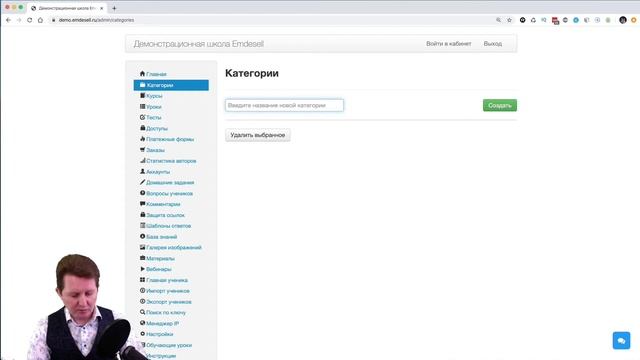Click the Выход link
The image size is (640, 360).
point(493,44)
